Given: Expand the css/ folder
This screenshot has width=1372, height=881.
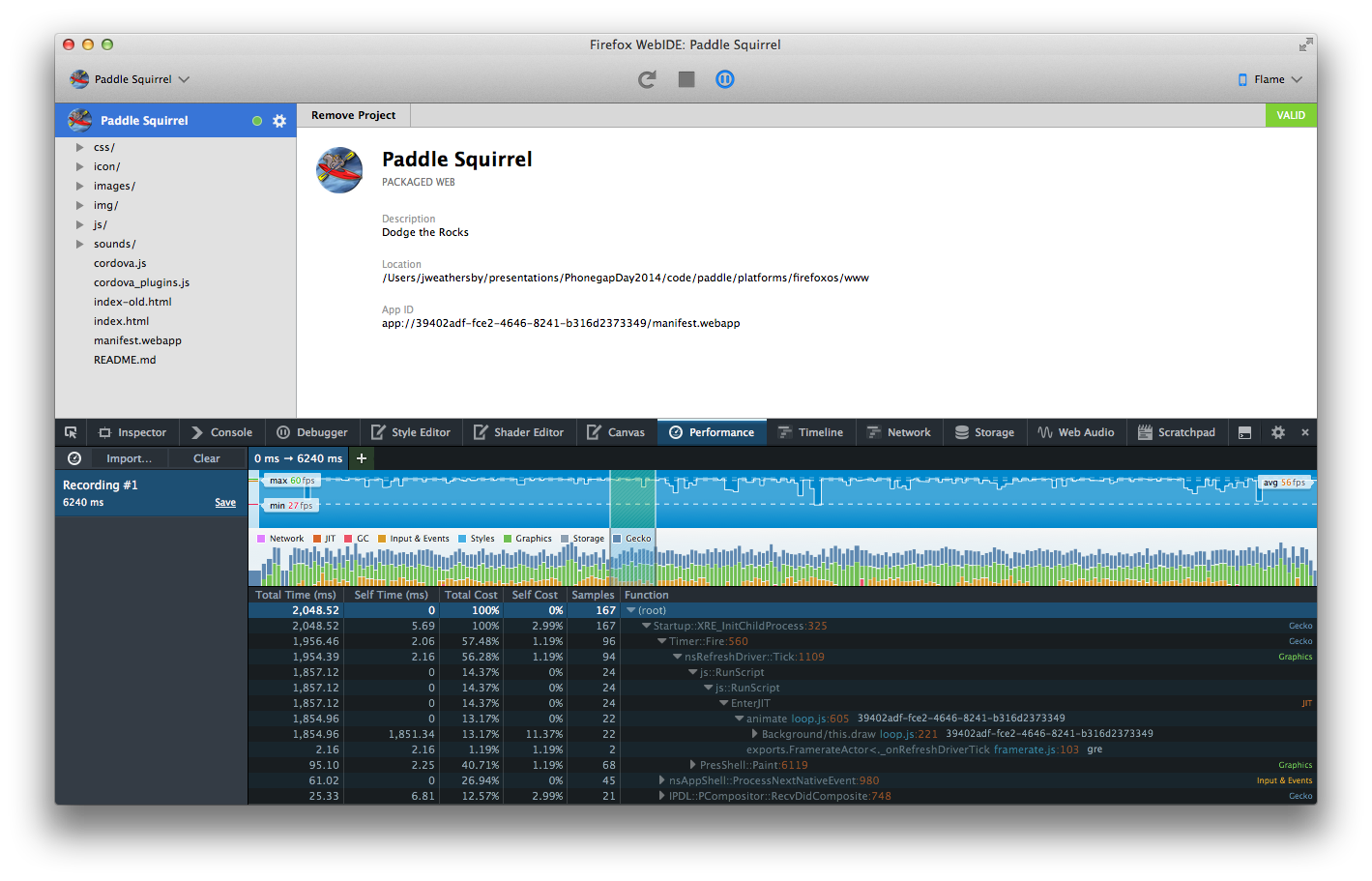Looking at the screenshot, I should [80, 147].
